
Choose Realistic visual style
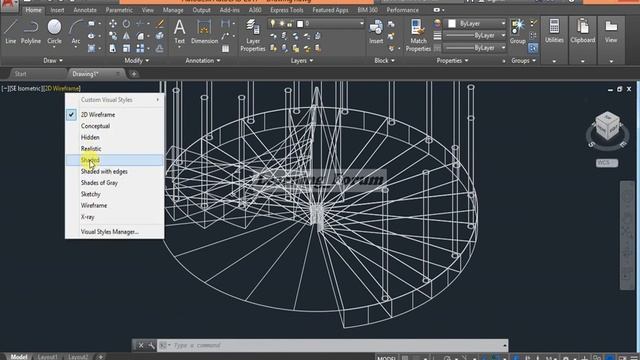(115, 149)
